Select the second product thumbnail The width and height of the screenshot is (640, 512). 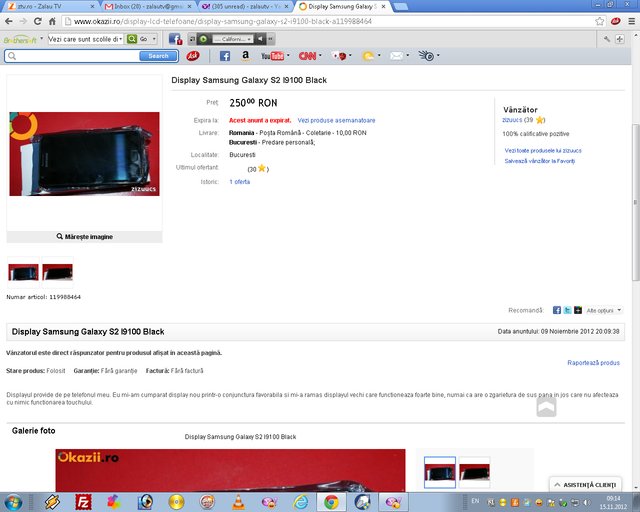57,272
